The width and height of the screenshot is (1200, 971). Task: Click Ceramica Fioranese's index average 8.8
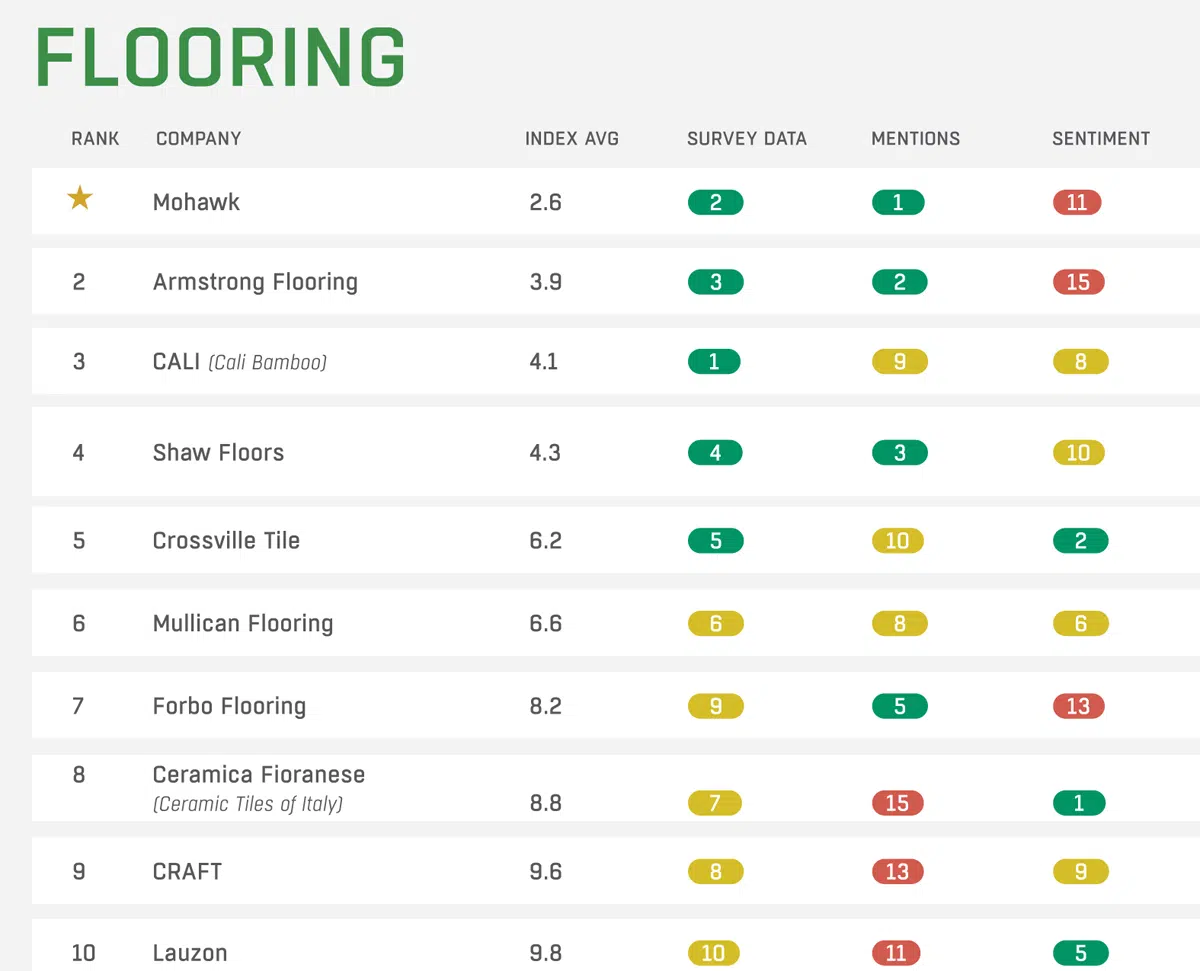546,803
